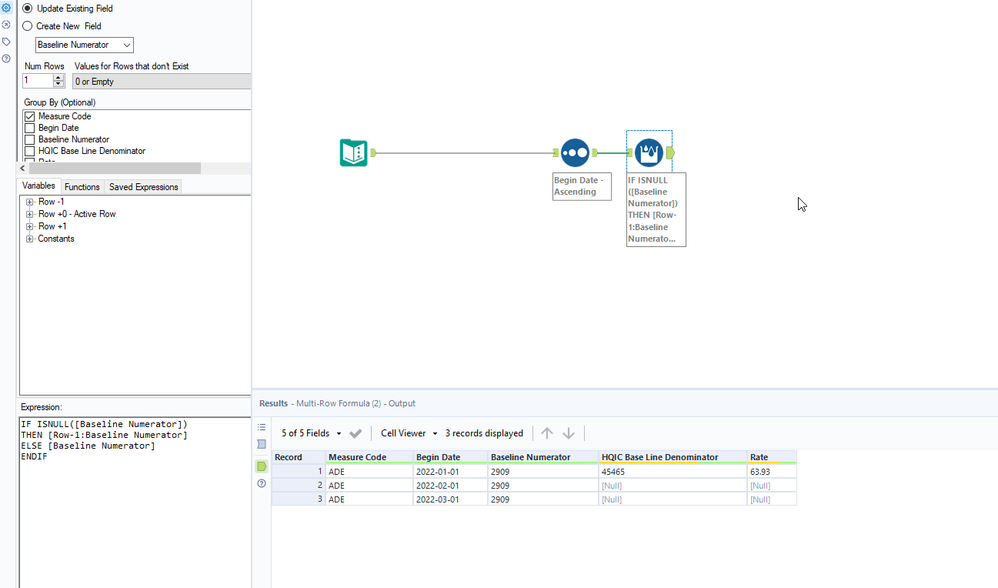Click the Sort tool input anchor

coord(556,153)
